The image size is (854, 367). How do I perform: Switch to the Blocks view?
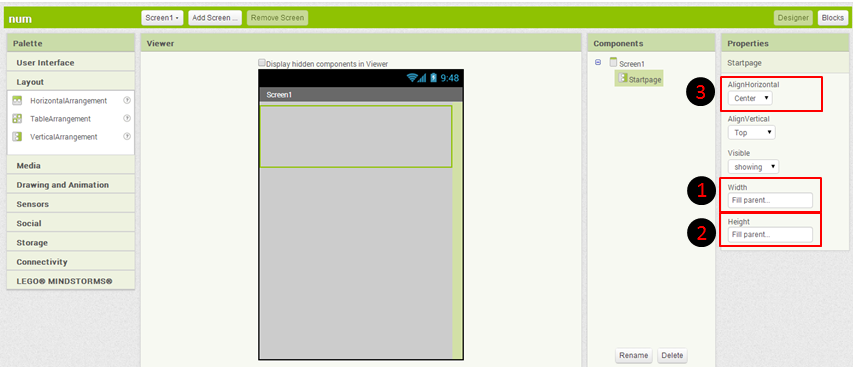pyautogui.click(x=832, y=18)
